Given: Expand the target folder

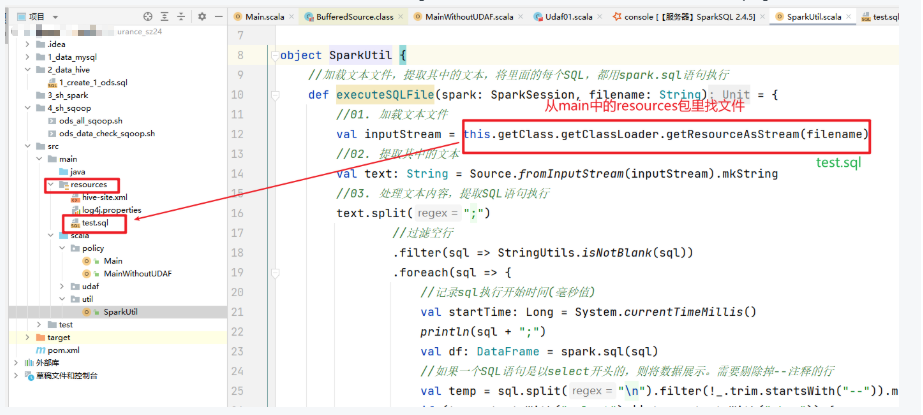Looking at the screenshot, I should (x=28, y=337).
